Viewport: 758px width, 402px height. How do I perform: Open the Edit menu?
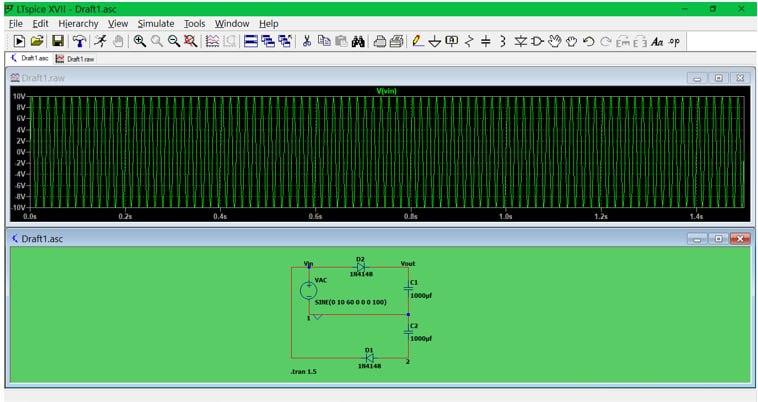(40, 23)
